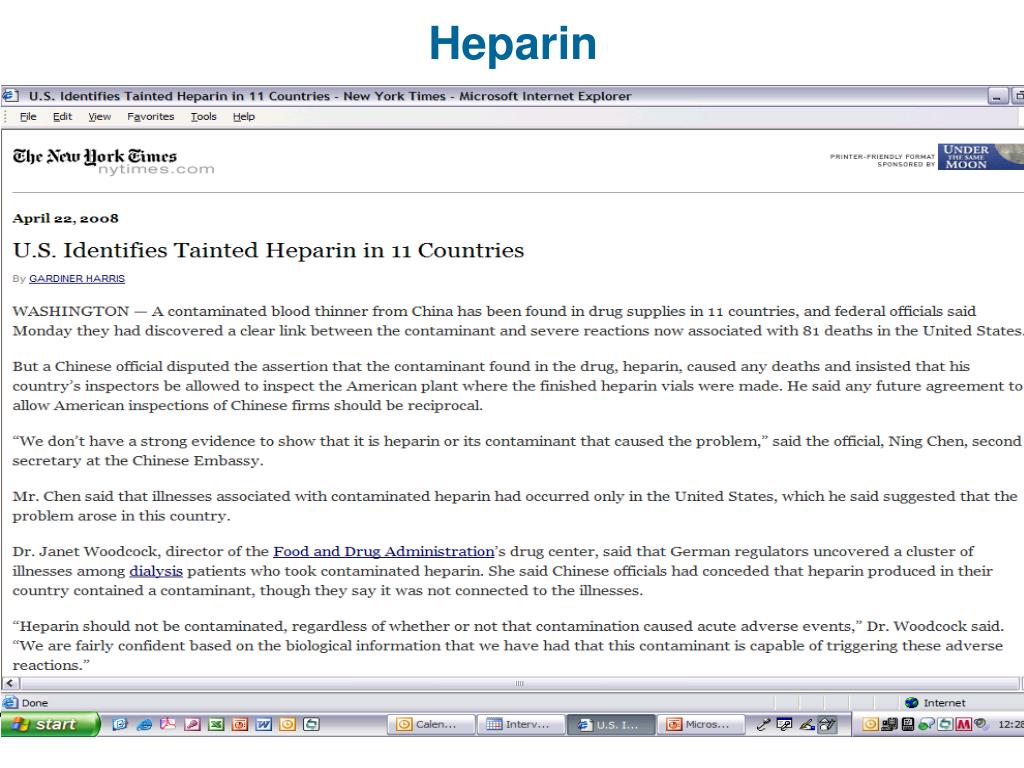Launch Word from the Quick Launch bar
1024x768 pixels.
coord(264,724)
